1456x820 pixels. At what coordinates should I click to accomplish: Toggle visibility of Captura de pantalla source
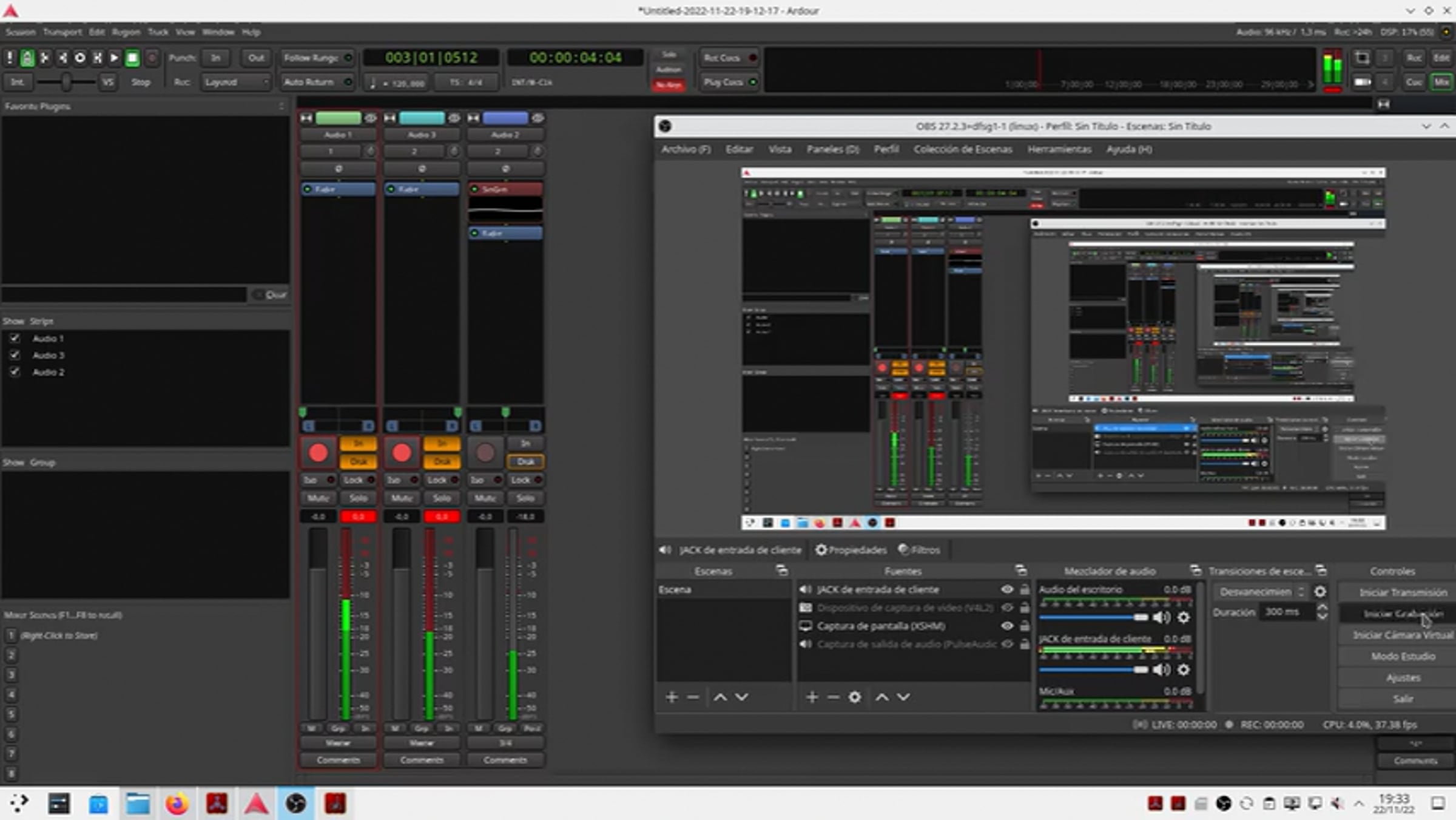pos(1007,626)
